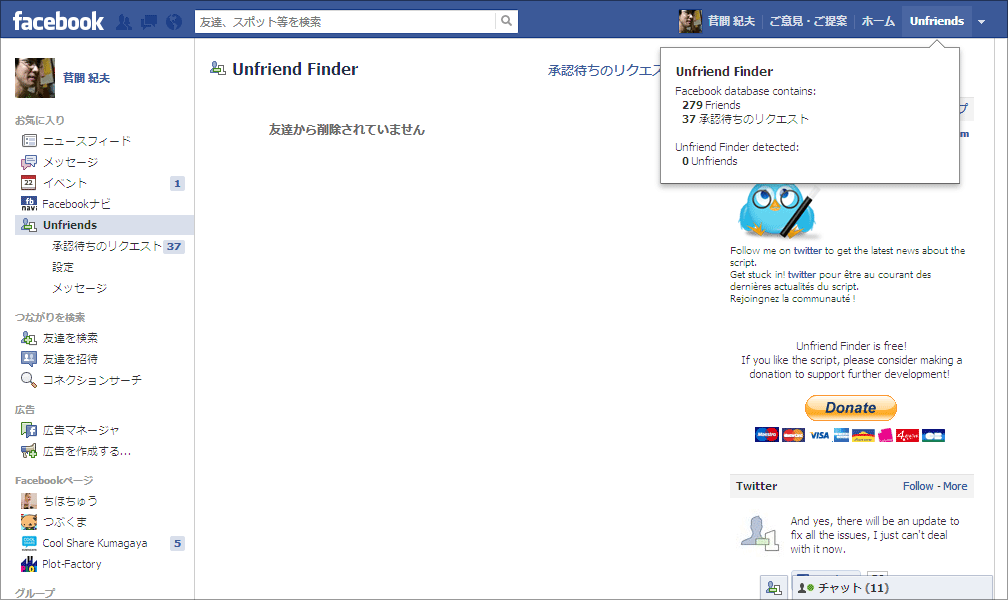This screenshot has width=1008, height=600.
Task: Open 友達を検索 in sidebar
Action: [70, 338]
